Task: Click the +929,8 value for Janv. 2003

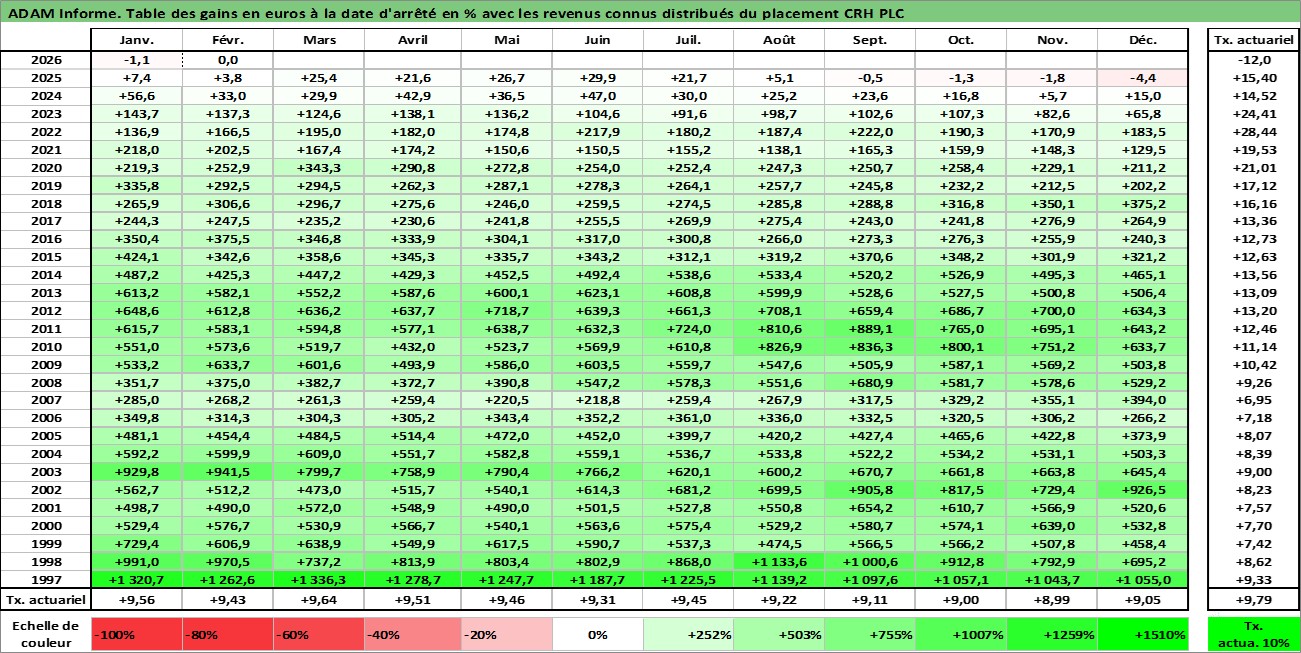Action: (136, 472)
